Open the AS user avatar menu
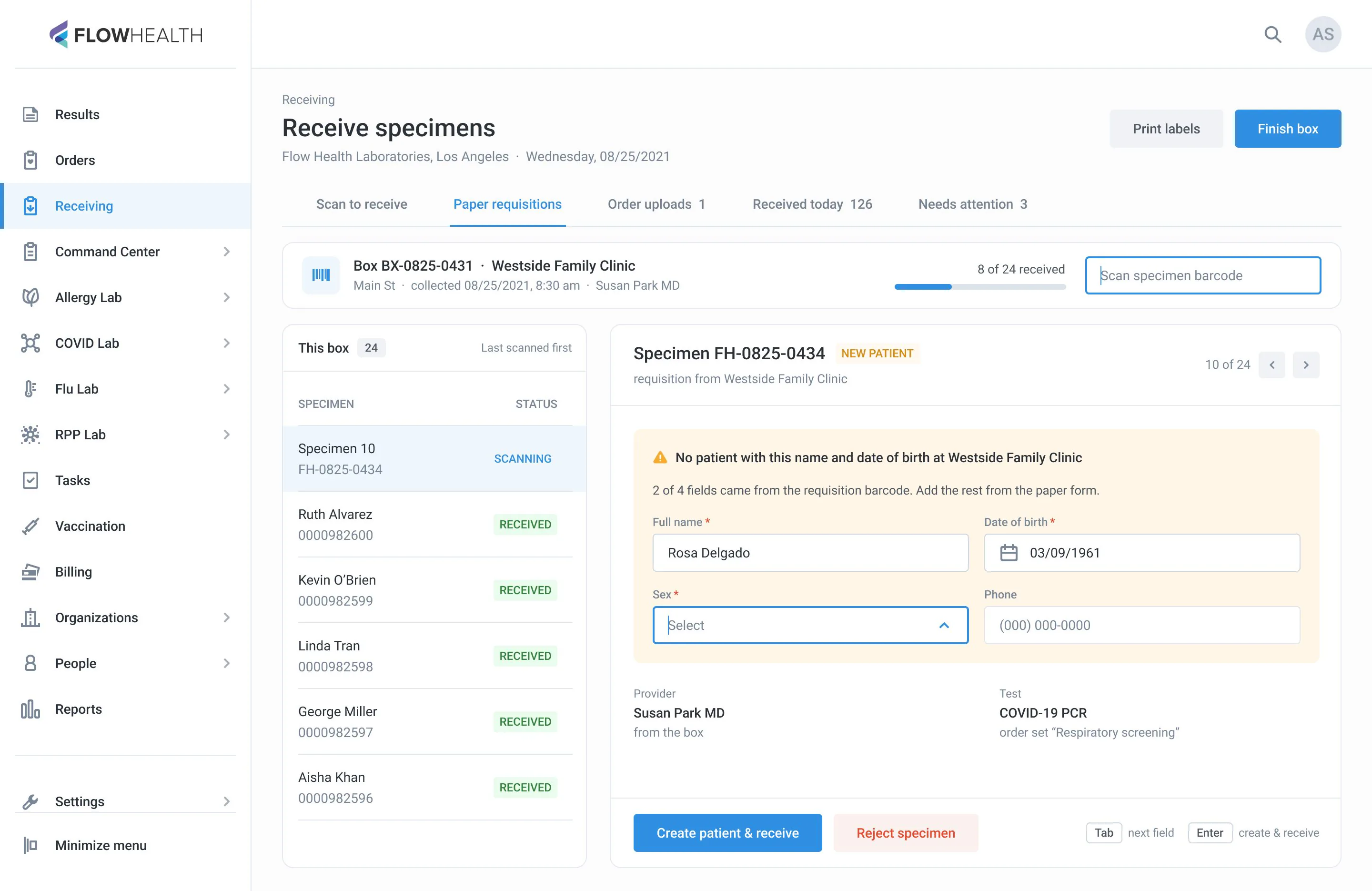This screenshot has height=891, width=1372. [1322, 35]
